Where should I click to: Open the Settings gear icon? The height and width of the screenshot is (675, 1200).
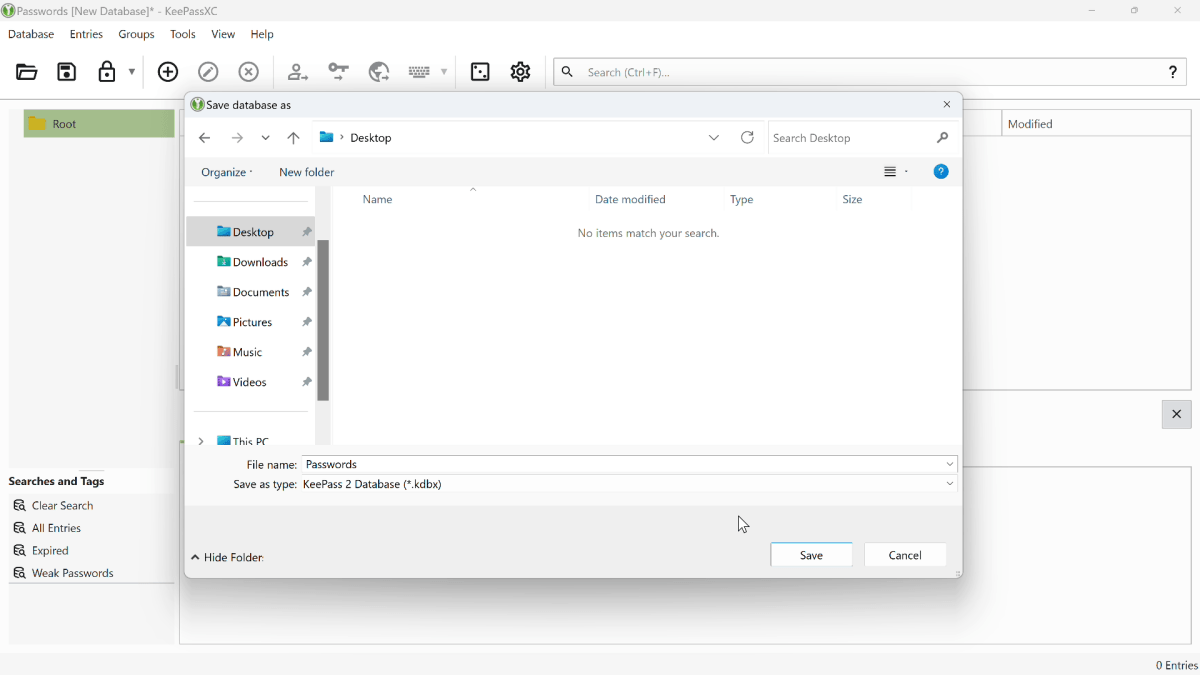click(x=521, y=72)
